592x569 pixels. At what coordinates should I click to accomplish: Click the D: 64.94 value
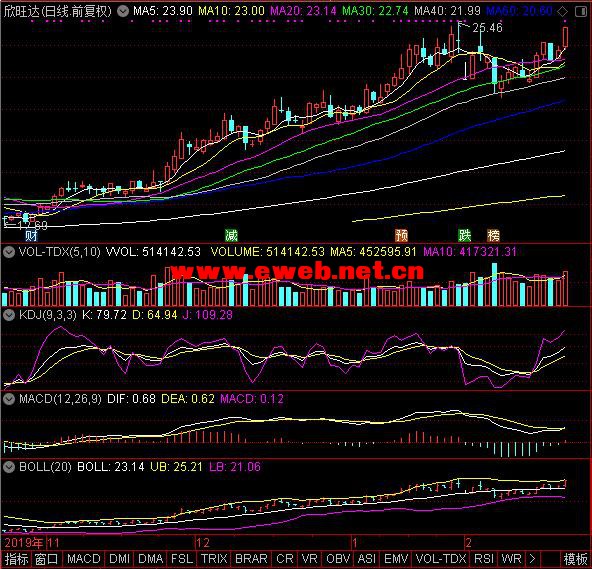point(155,315)
